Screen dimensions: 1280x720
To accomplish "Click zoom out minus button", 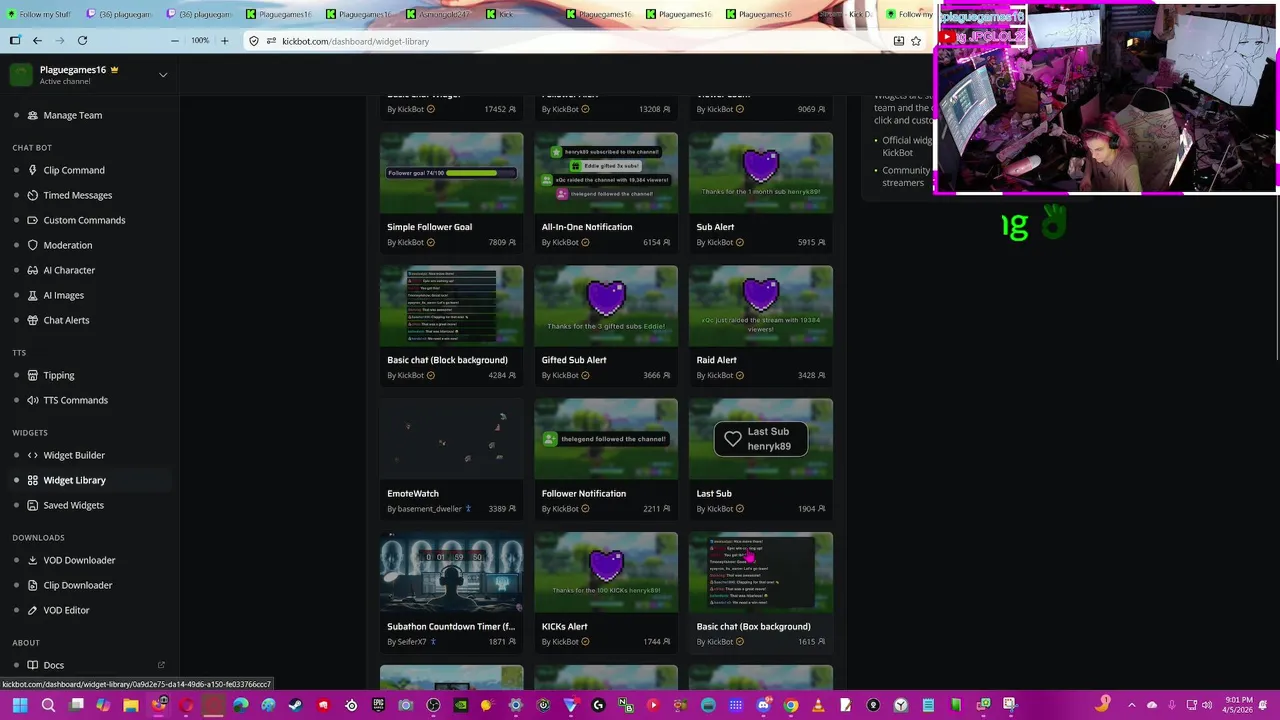I will click(175, 41).
